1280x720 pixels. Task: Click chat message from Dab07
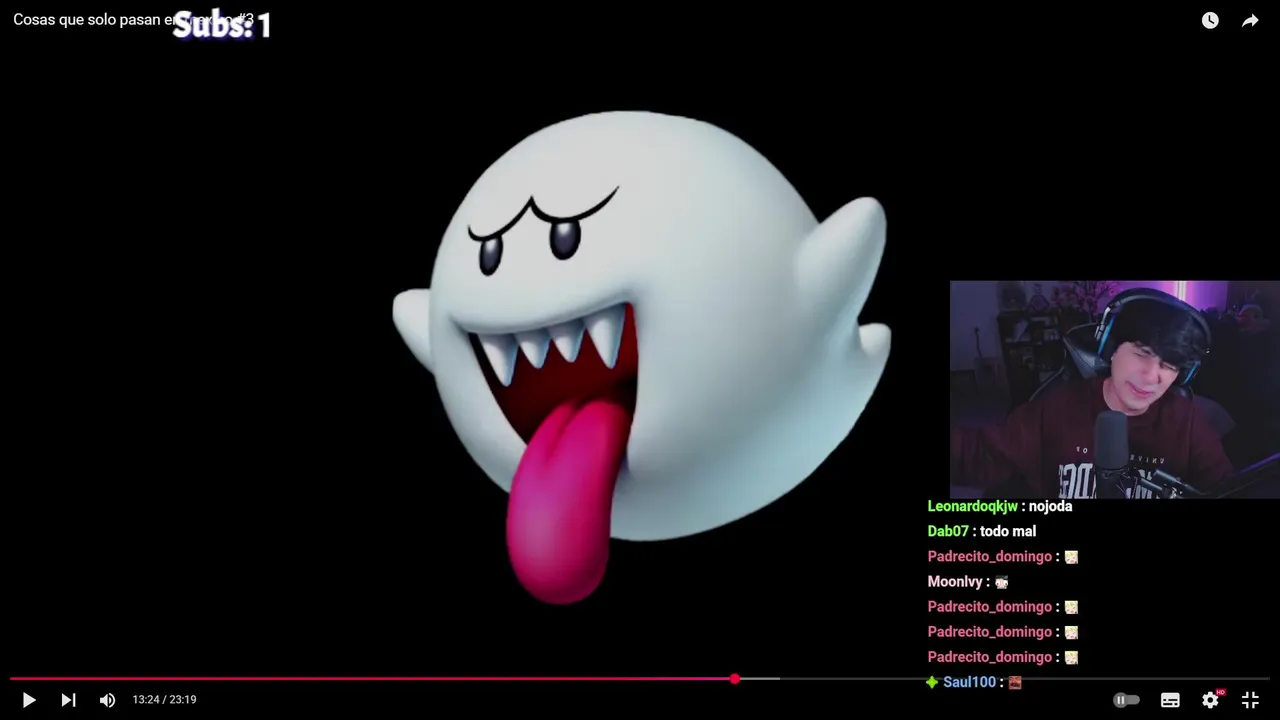coord(1008,531)
